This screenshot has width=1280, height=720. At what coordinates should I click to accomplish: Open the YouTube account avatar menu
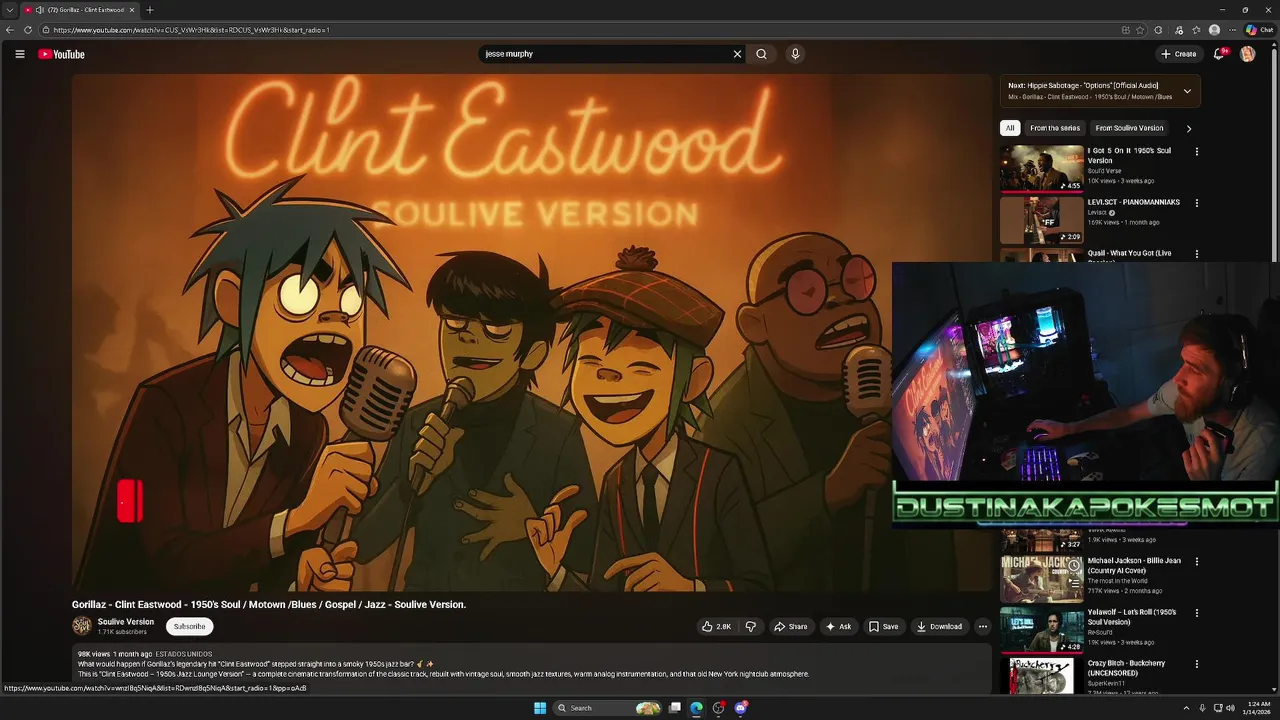click(1247, 54)
